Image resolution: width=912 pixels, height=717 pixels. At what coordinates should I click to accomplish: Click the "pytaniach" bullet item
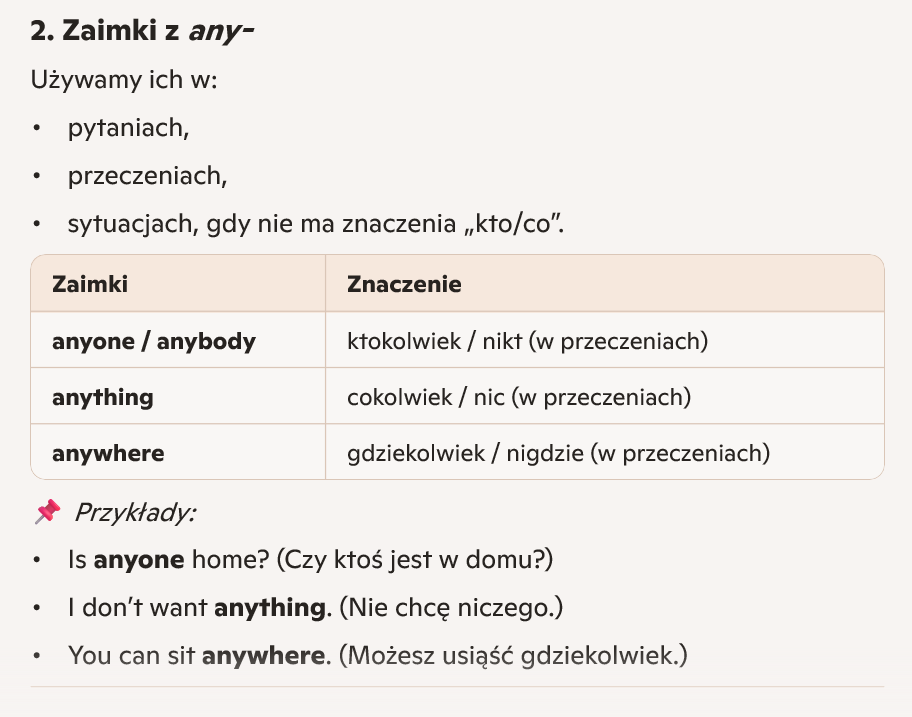click(x=129, y=128)
